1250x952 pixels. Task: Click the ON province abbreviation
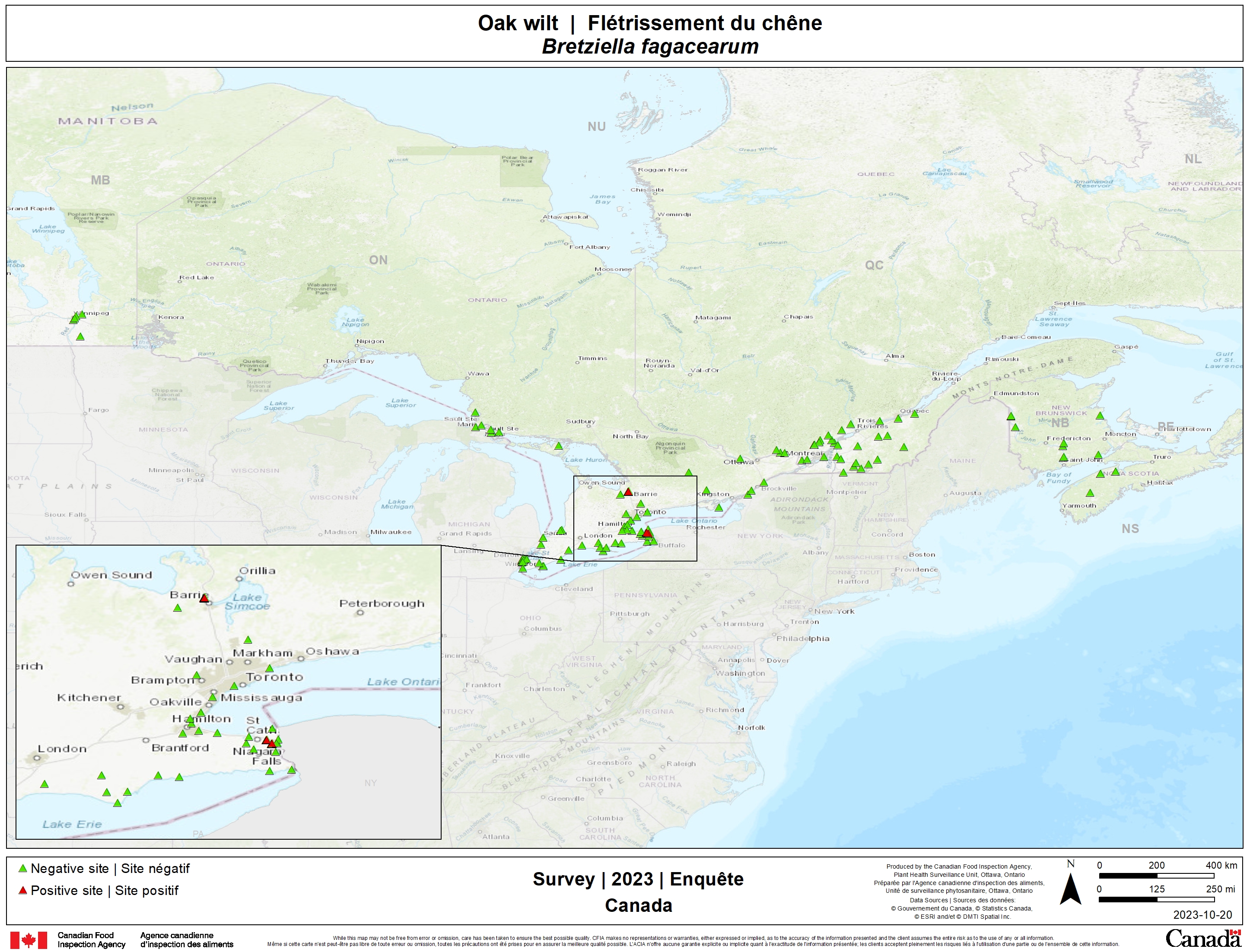(378, 260)
